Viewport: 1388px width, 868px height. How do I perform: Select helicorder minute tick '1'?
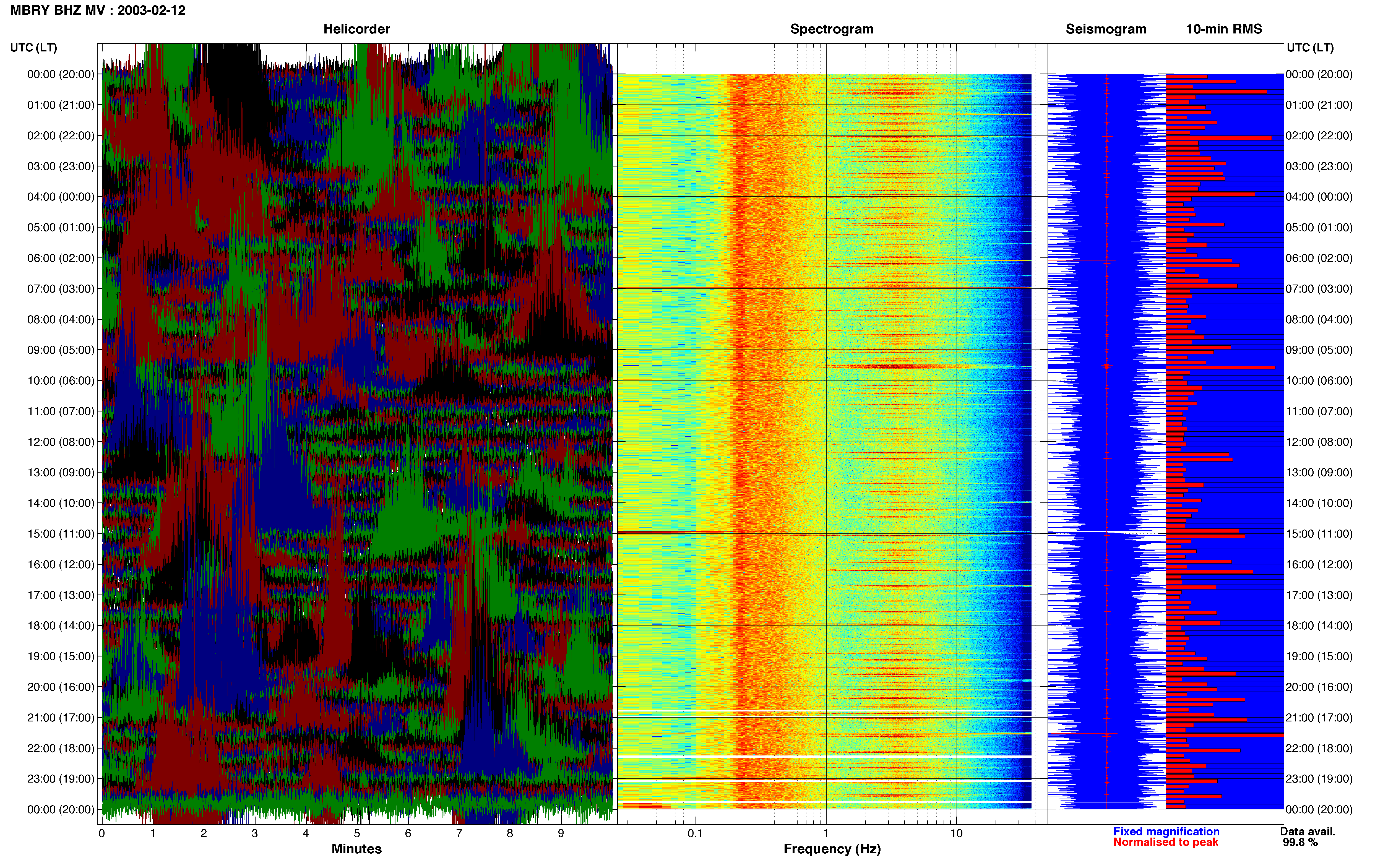[x=153, y=833]
